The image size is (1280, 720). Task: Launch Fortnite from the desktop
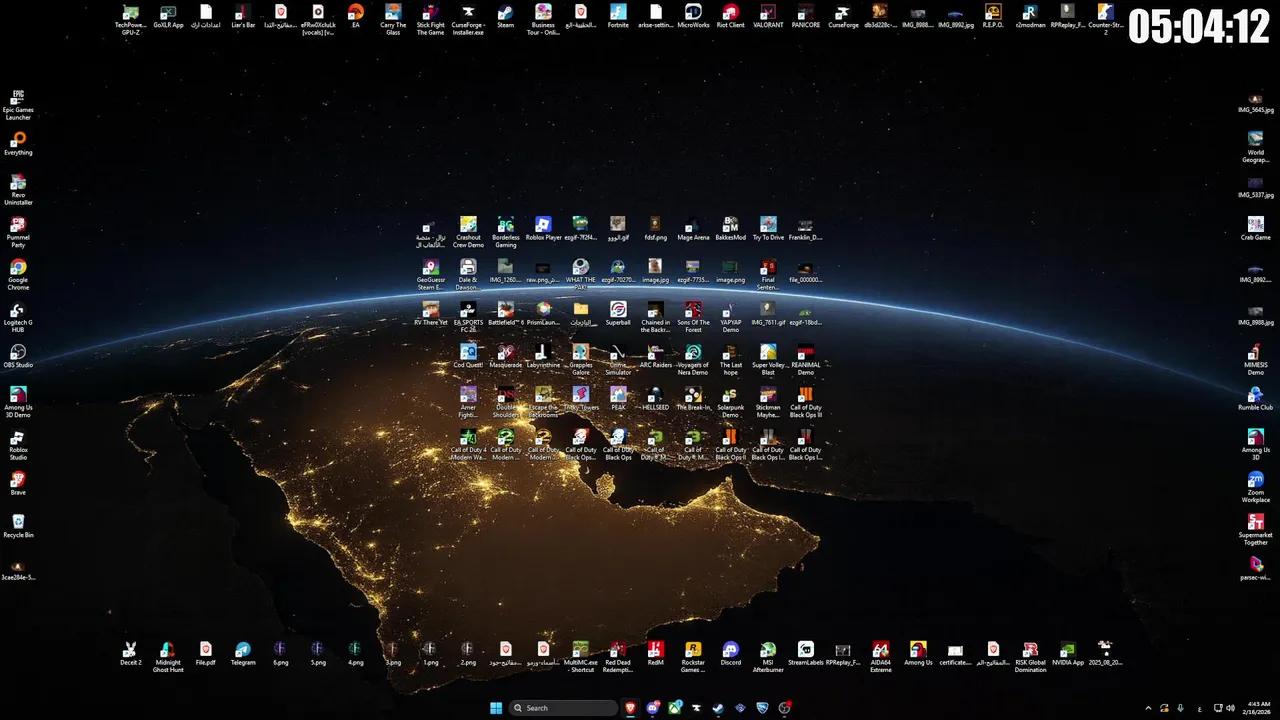pyautogui.click(x=618, y=17)
